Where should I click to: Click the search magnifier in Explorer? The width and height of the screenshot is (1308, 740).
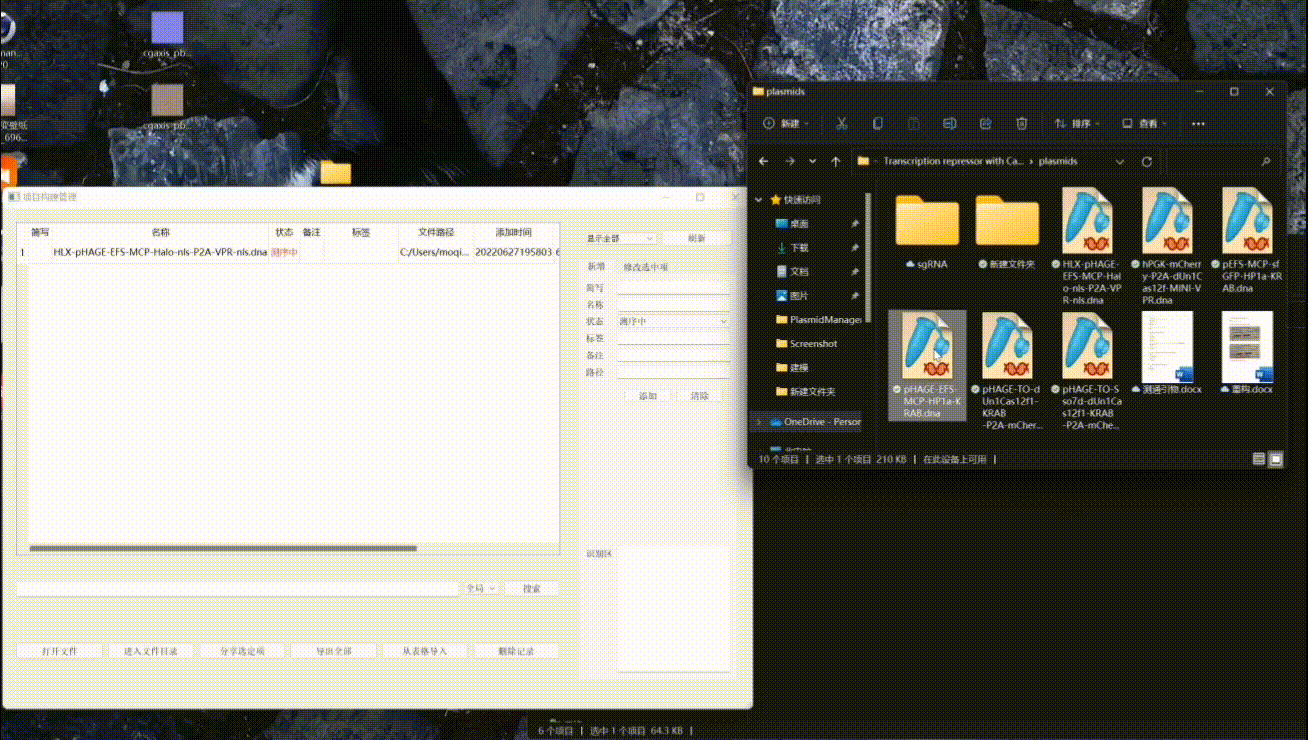[1265, 161]
